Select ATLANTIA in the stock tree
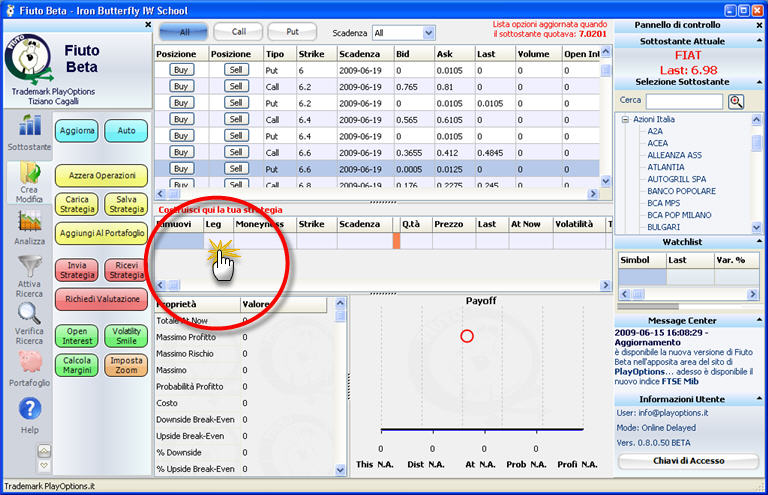 point(666,167)
